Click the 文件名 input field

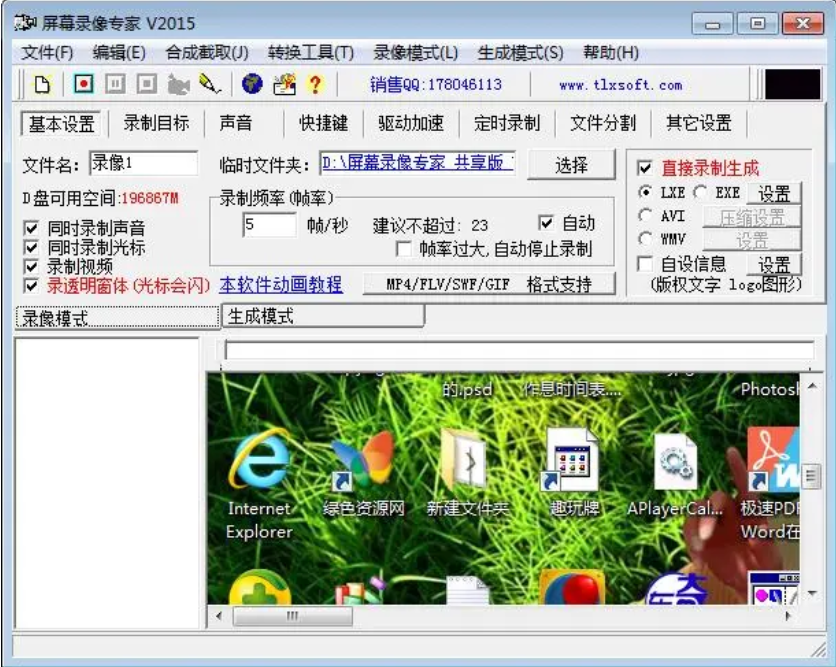tap(143, 163)
